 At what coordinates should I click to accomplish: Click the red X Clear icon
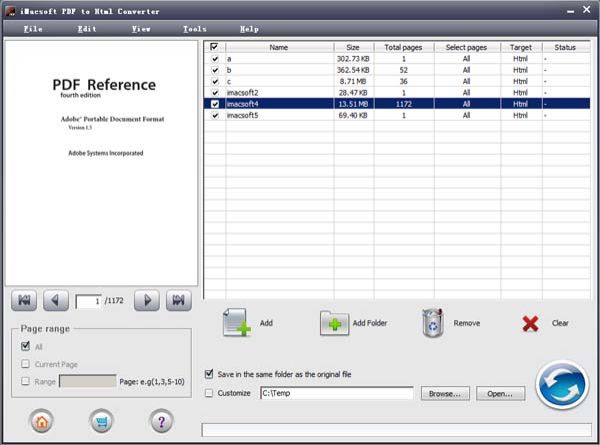coord(531,323)
